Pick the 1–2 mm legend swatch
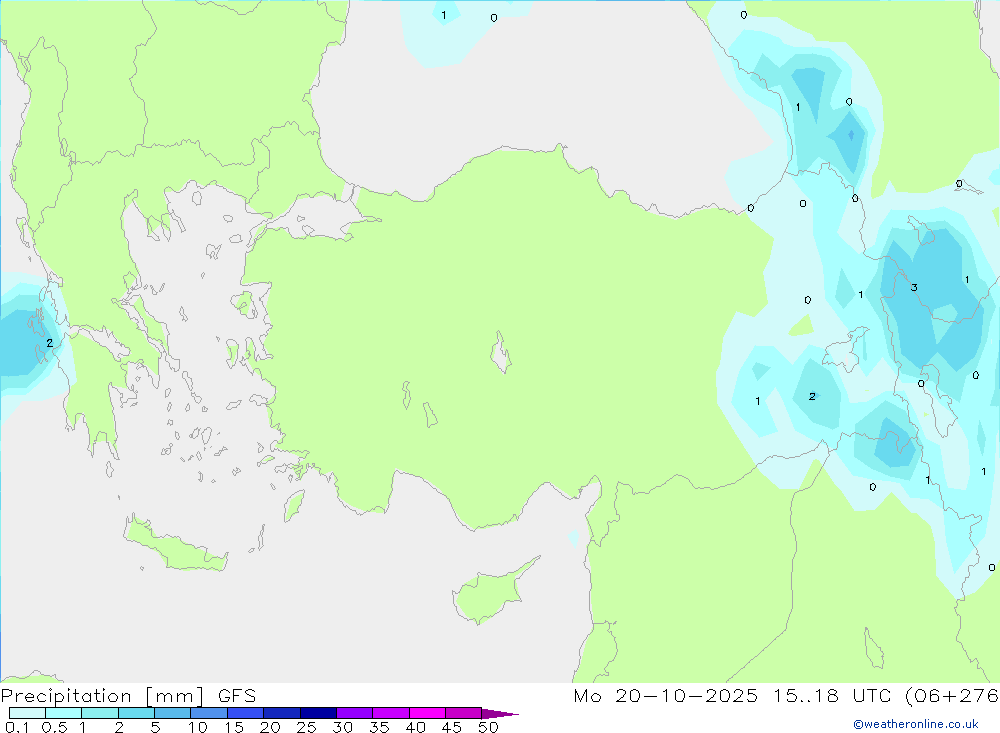This screenshot has width=1000, height=733. coord(100,713)
